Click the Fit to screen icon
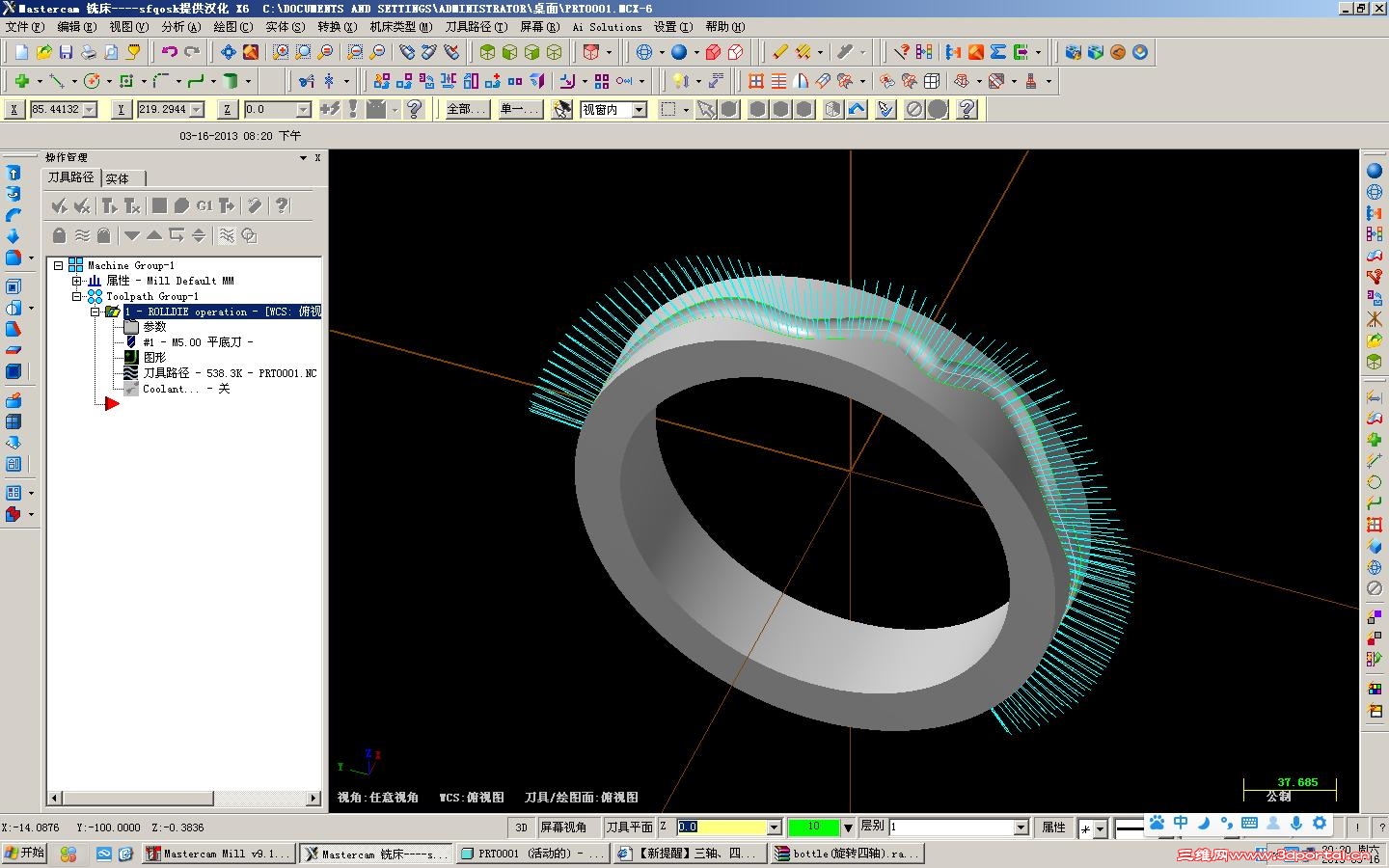This screenshot has width=1389, height=868. pos(229,52)
